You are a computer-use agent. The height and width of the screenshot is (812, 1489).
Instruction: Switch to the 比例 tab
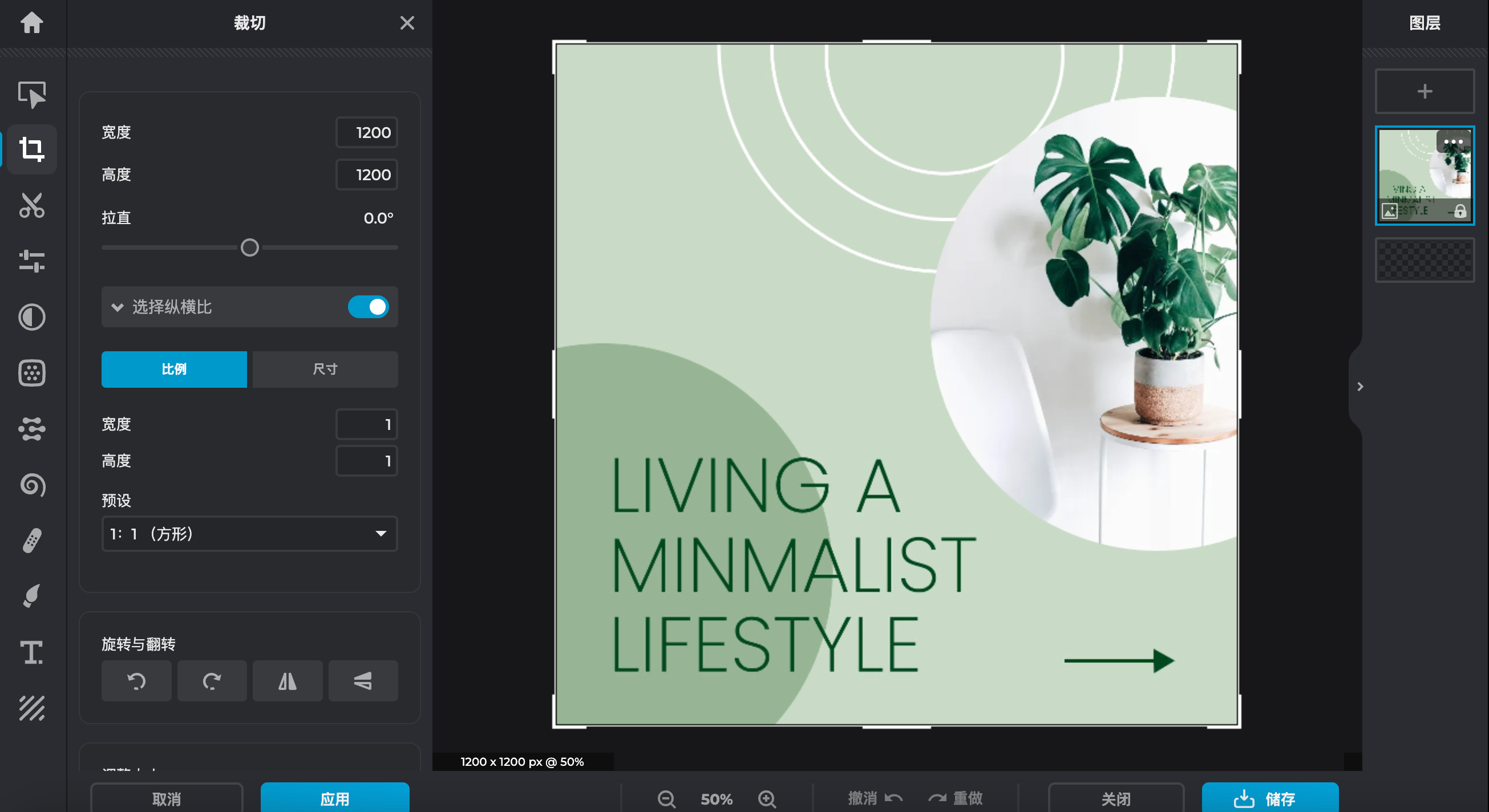pos(174,370)
